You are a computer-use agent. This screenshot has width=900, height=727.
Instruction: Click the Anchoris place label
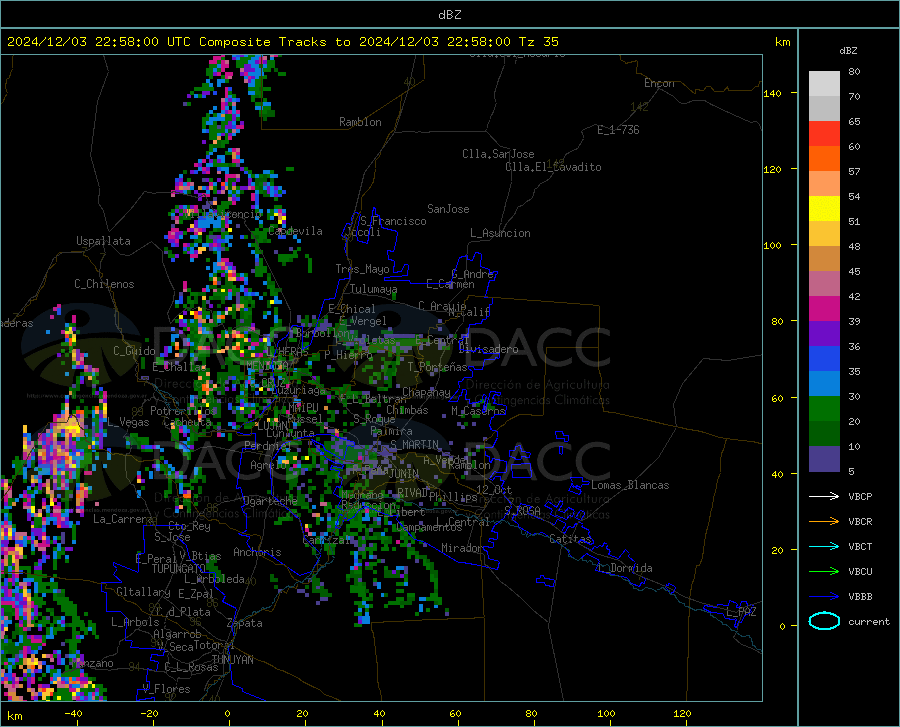coord(257,552)
